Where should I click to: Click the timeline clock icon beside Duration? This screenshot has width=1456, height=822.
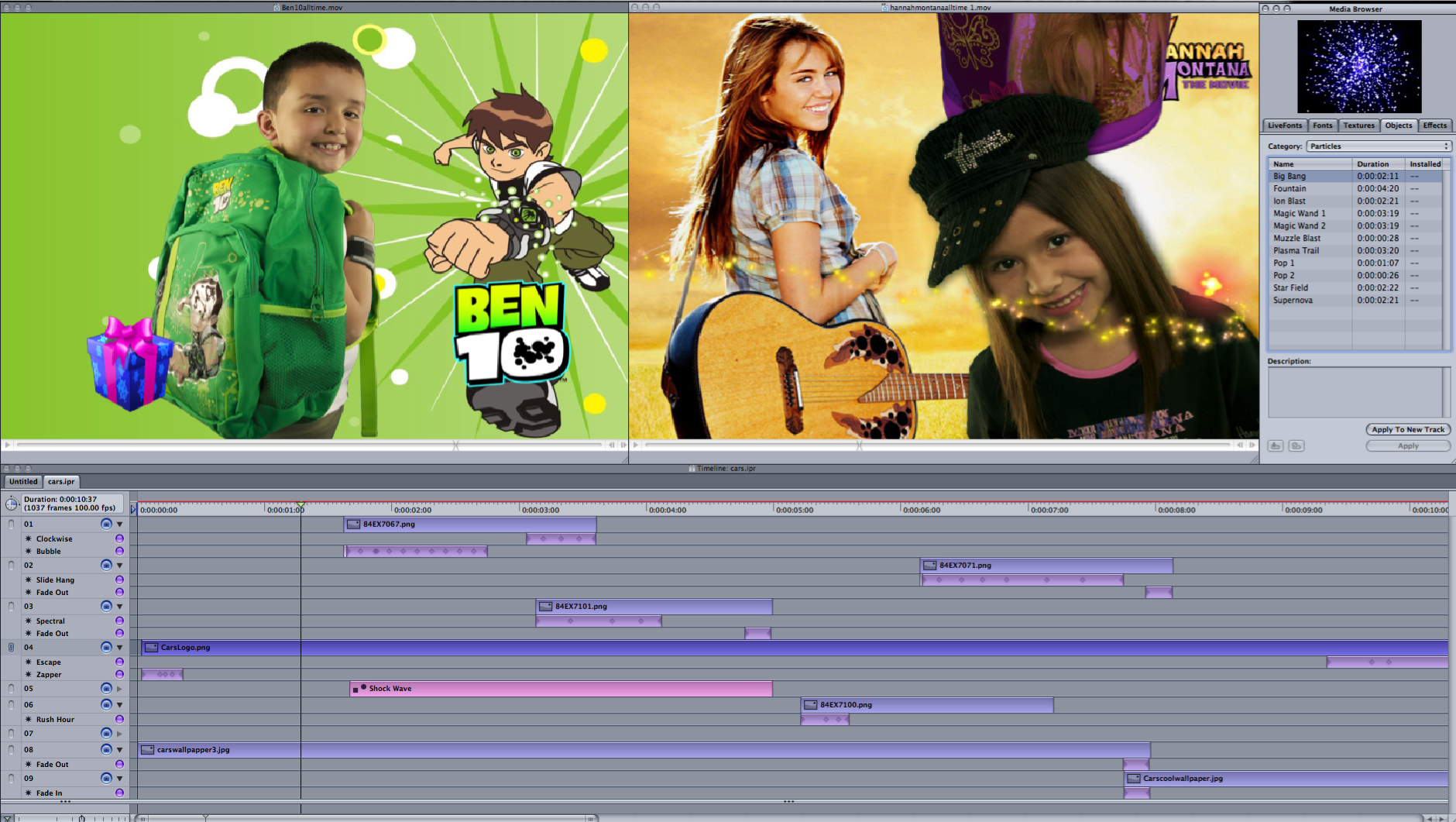(x=11, y=504)
